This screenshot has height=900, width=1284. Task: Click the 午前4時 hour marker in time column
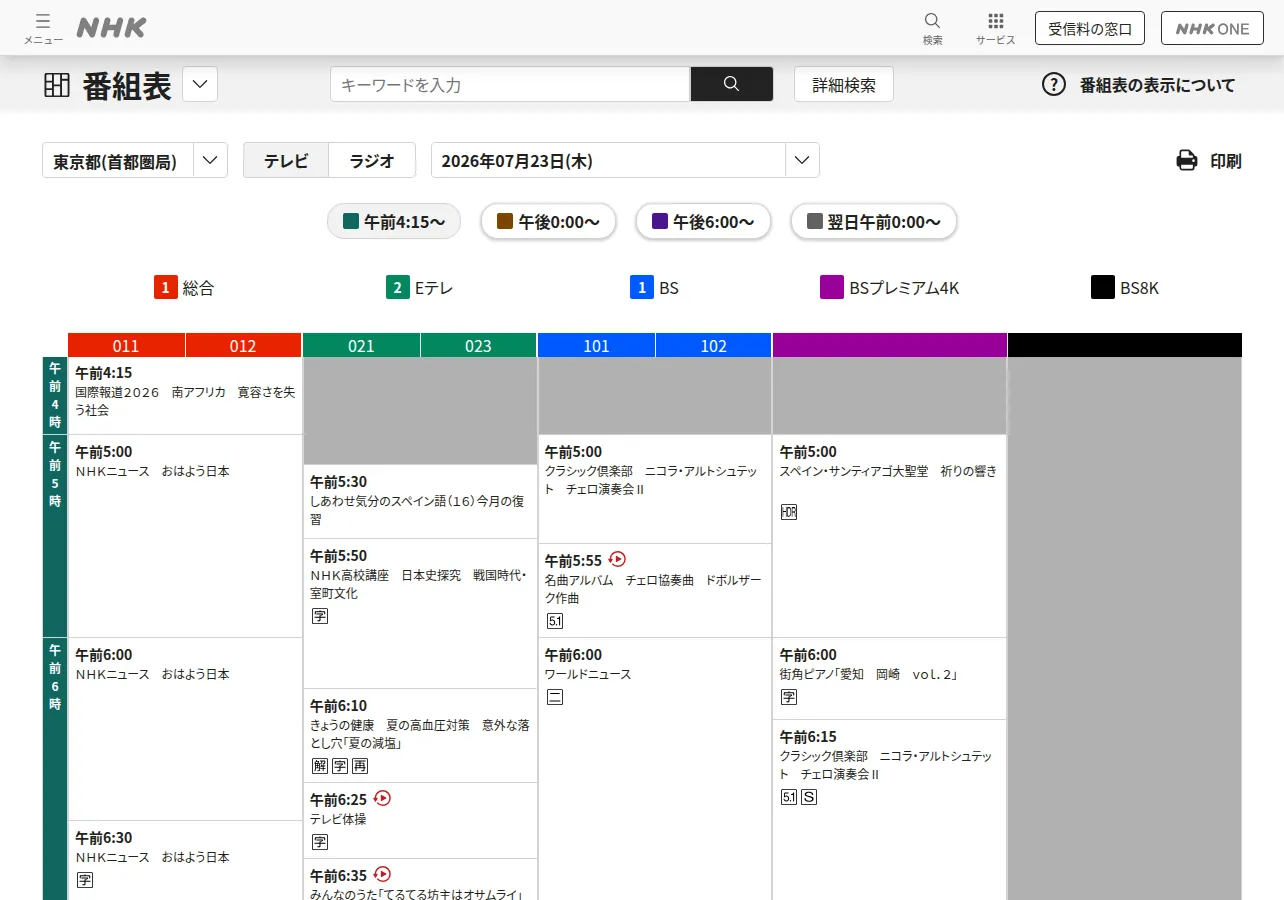coord(55,396)
